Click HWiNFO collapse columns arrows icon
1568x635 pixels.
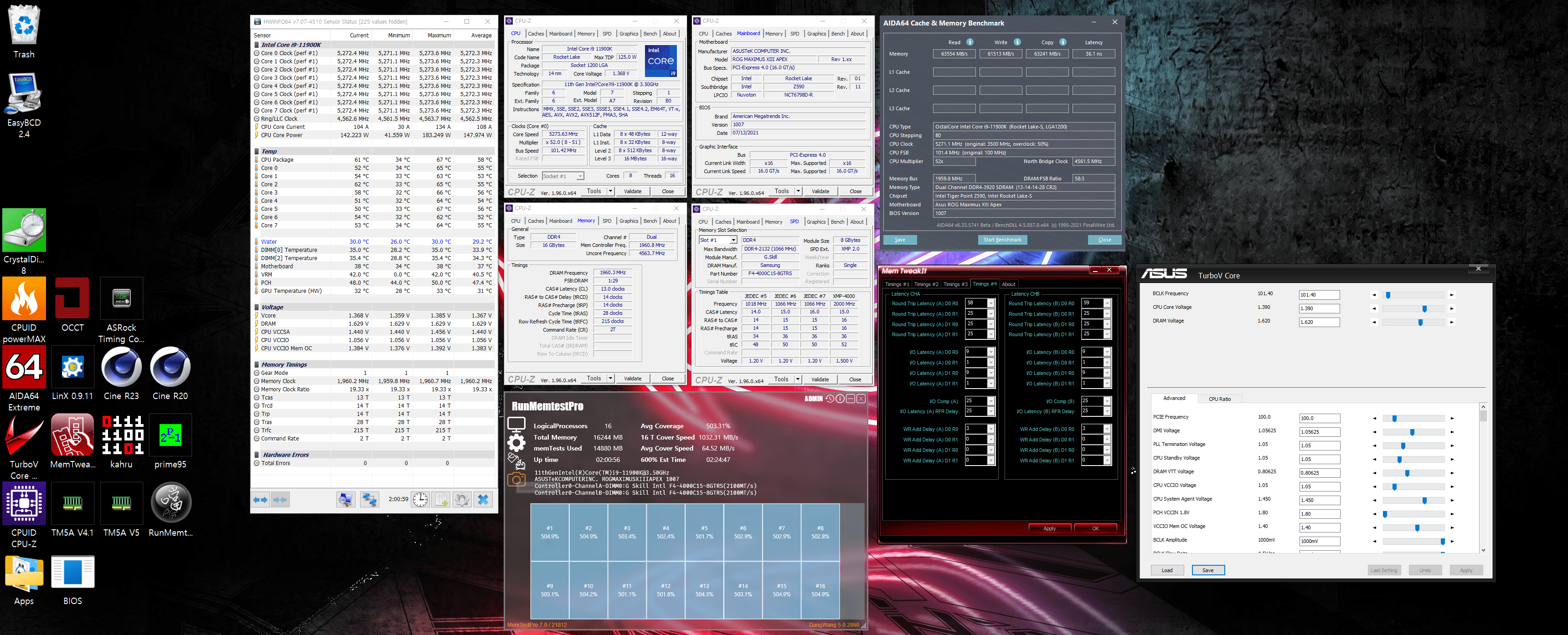pyautogui.click(x=280, y=499)
